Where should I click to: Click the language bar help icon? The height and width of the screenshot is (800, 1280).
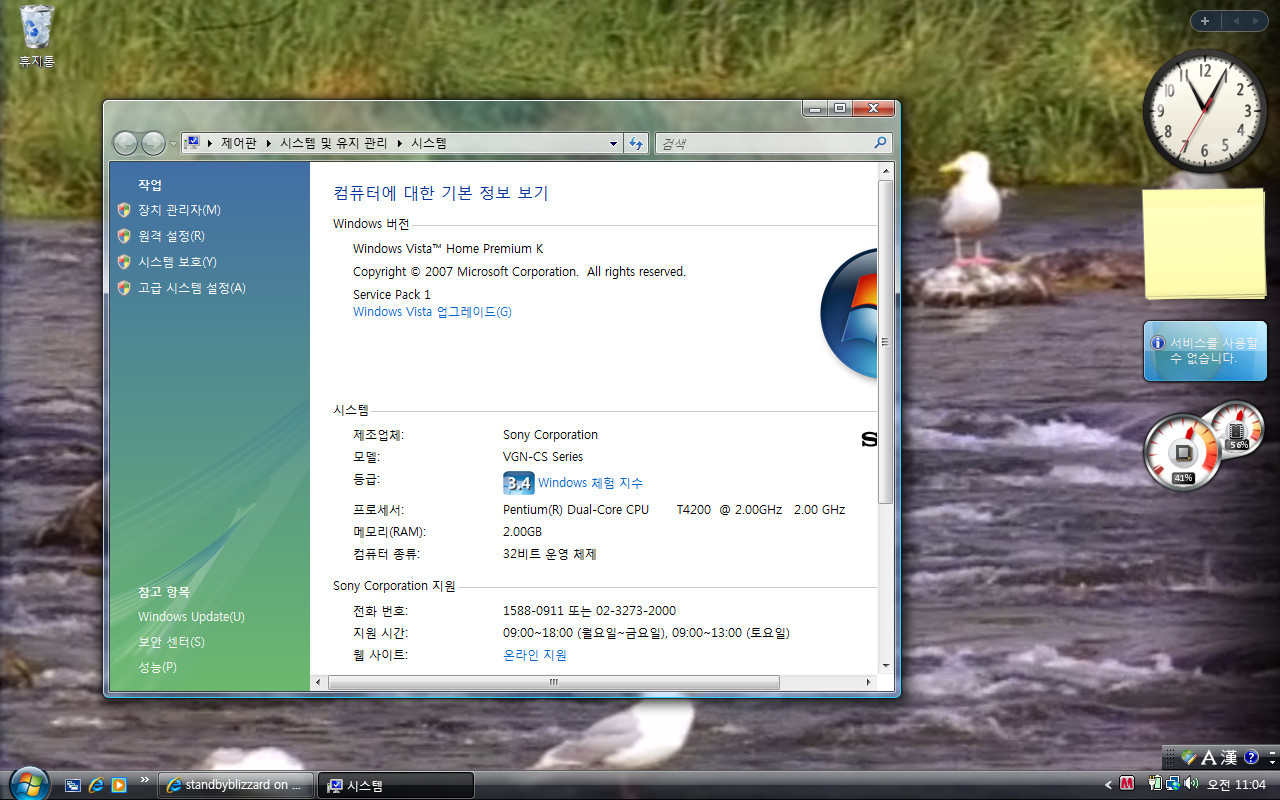1250,758
